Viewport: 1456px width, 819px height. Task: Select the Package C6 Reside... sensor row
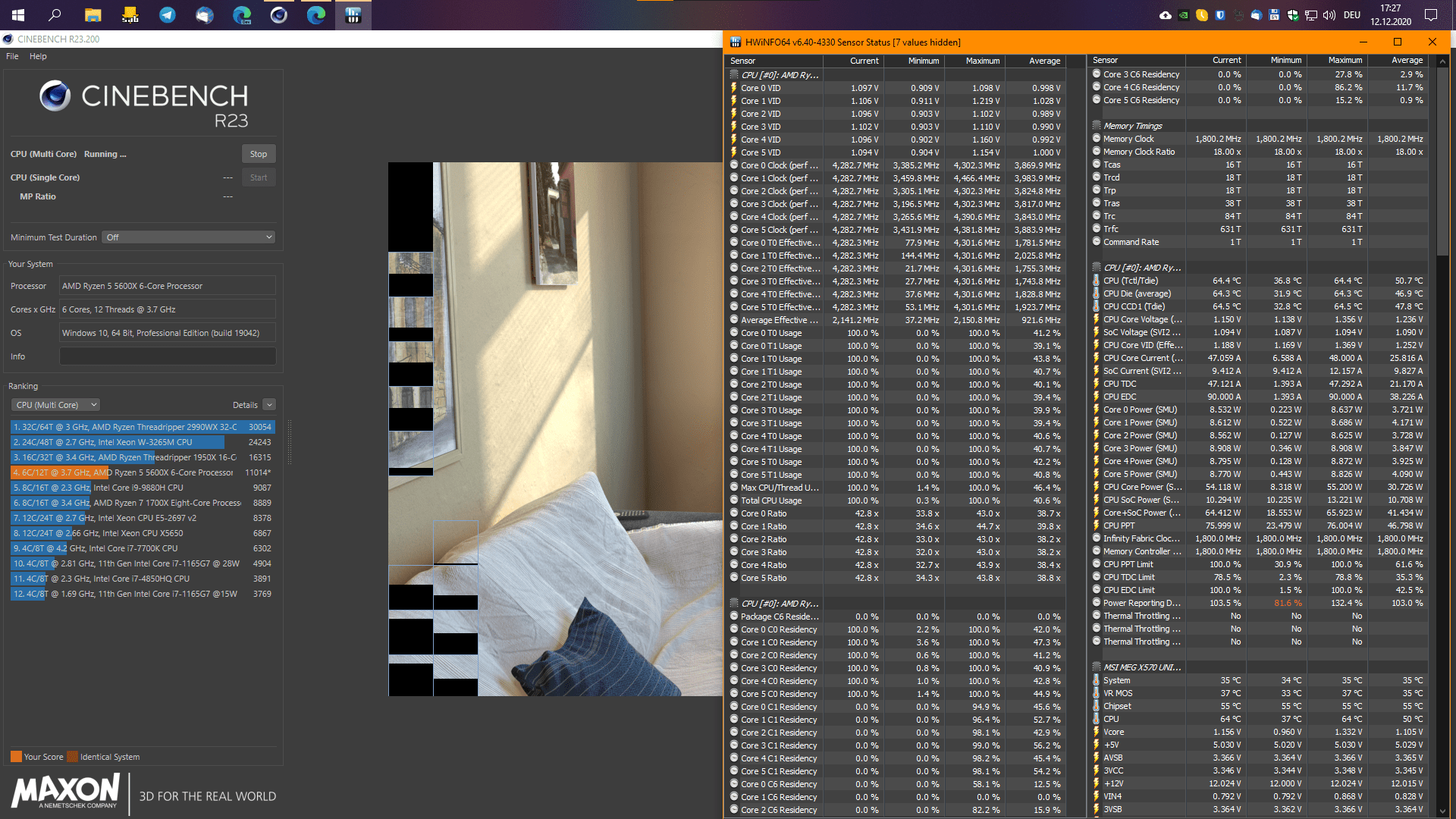[896, 617]
